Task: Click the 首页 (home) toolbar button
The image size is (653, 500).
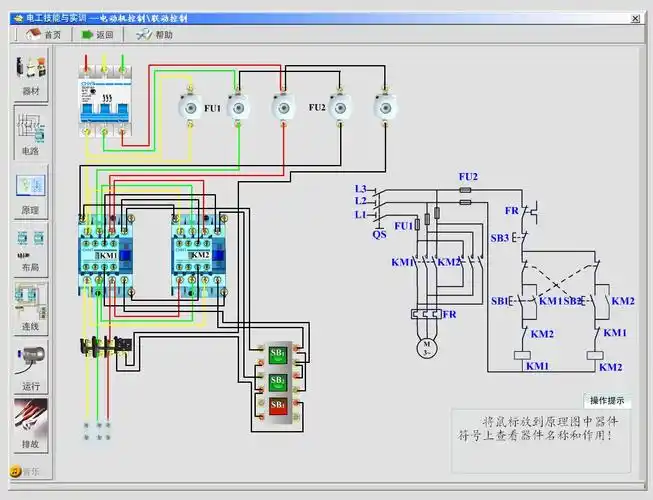Action: pos(43,34)
